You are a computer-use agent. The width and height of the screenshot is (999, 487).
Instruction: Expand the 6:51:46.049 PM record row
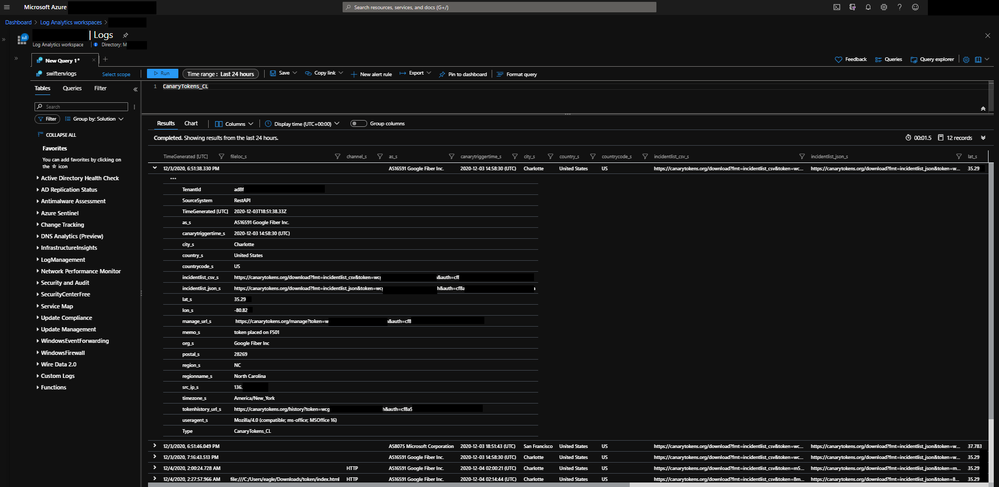[x=155, y=446]
